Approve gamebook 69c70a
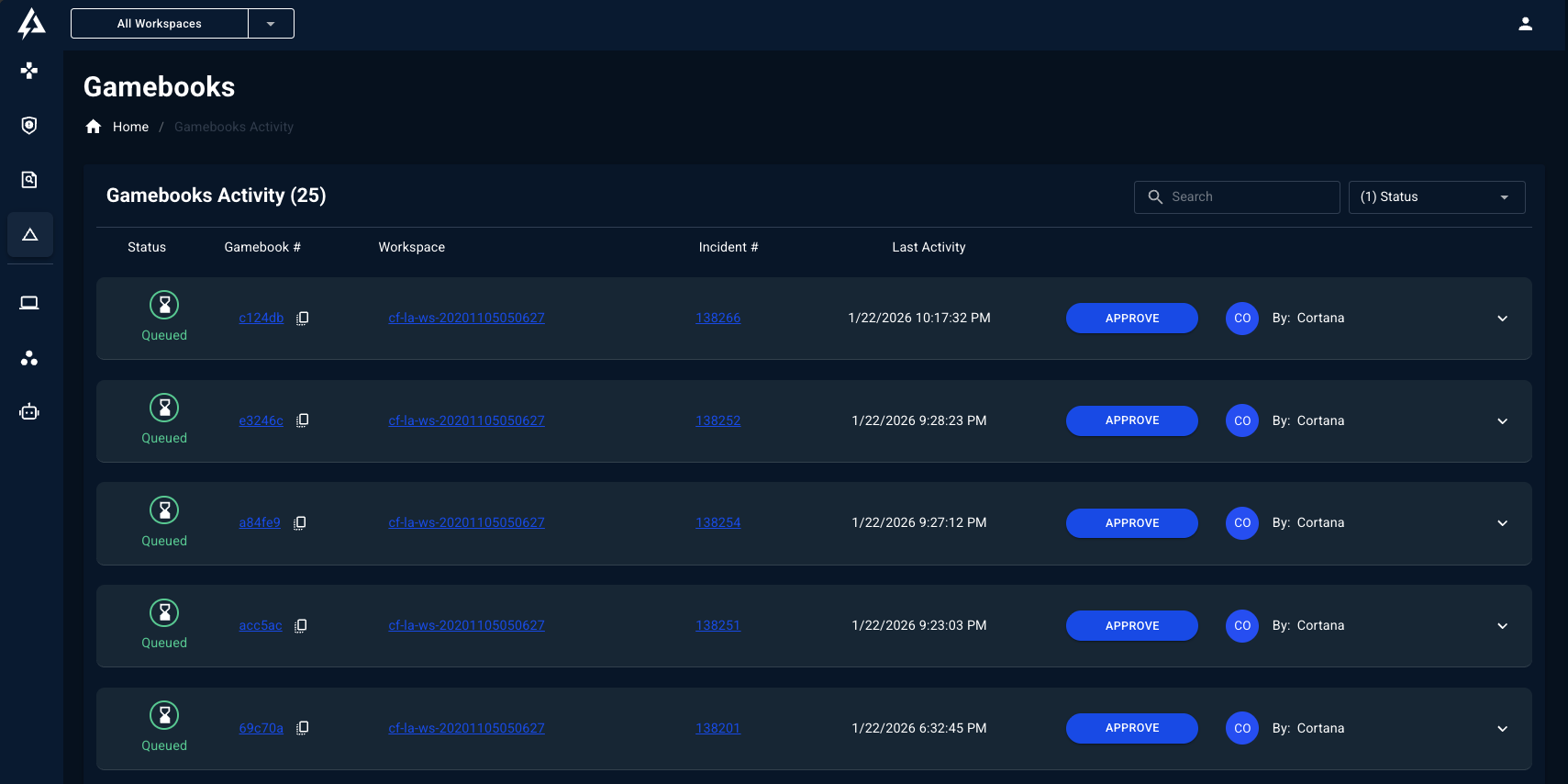The height and width of the screenshot is (784, 1568). (x=1132, y=728)
